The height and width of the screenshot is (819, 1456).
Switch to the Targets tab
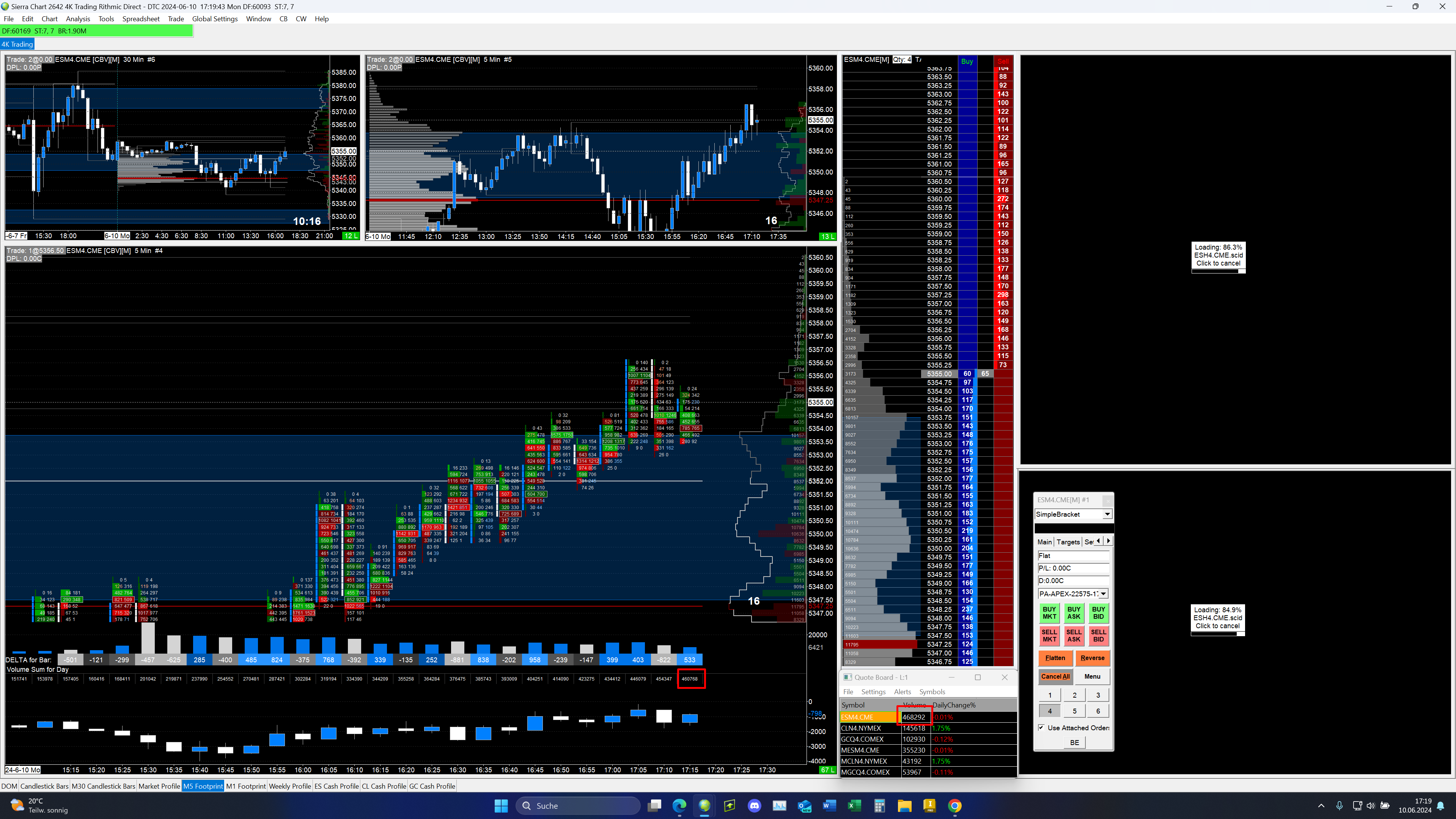click(x=1068, y=541)
